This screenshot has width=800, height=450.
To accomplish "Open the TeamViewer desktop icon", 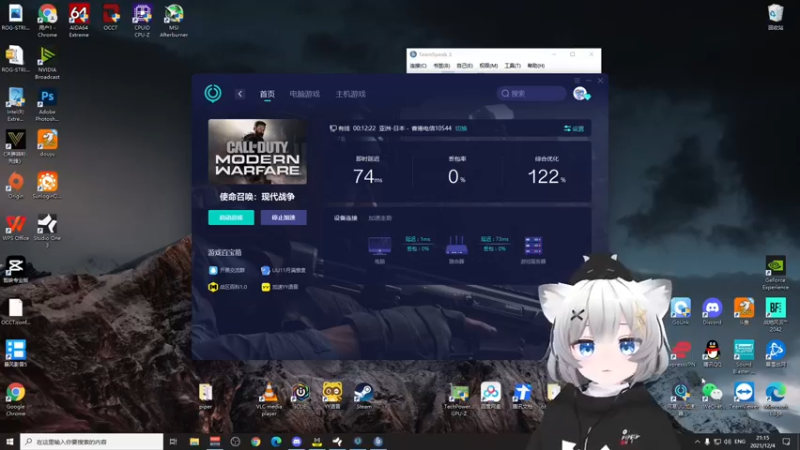I will tap(744, 395).
